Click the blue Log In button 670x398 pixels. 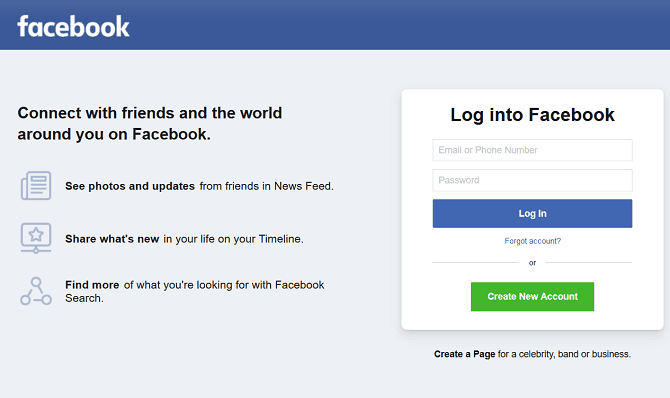point(532,213)
